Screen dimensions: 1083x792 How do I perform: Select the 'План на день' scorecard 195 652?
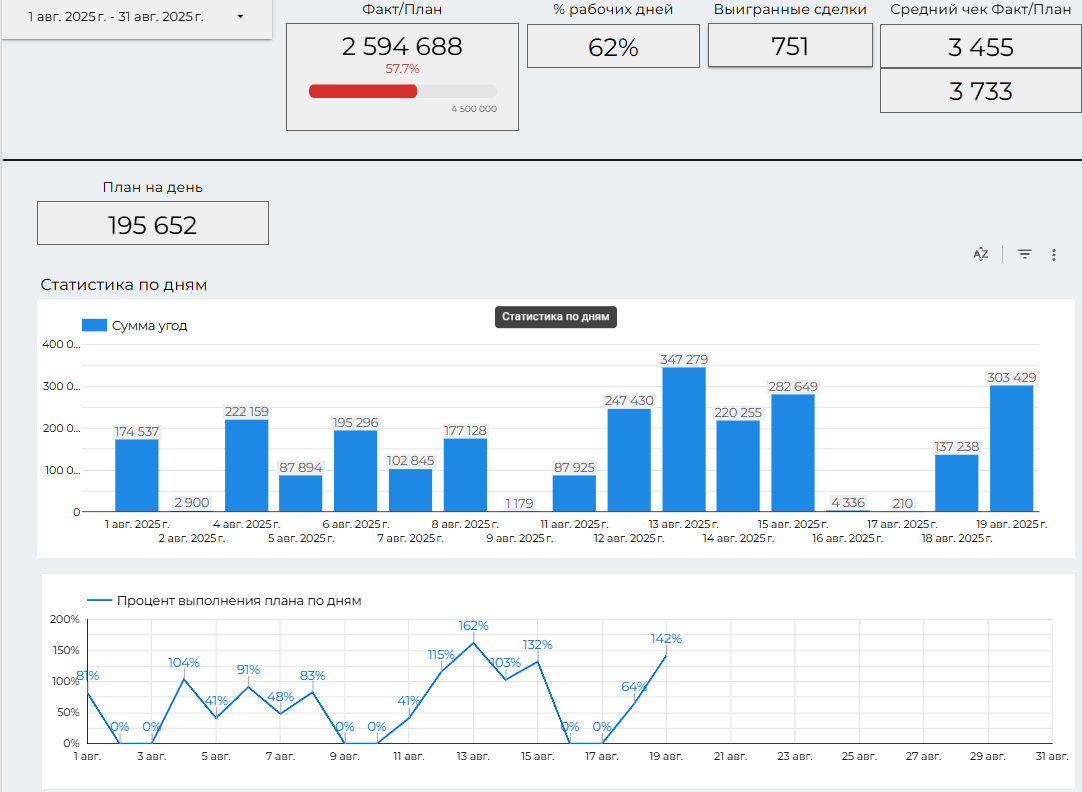click(x=153, y=224)
